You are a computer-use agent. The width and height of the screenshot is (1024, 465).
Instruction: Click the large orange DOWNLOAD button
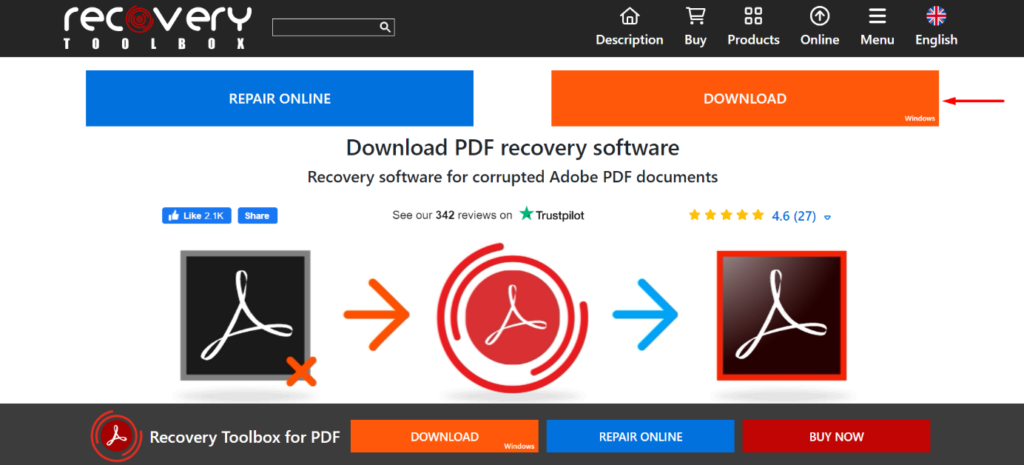[745, 99]
